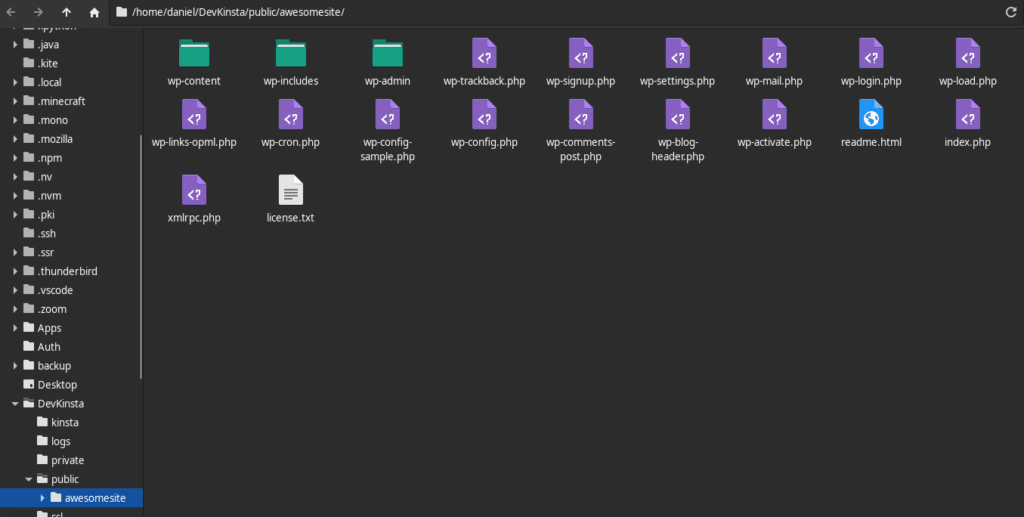Open the wp-admin folder
Viewport: 1024px width, 517px height.
[x=386, y=53]
